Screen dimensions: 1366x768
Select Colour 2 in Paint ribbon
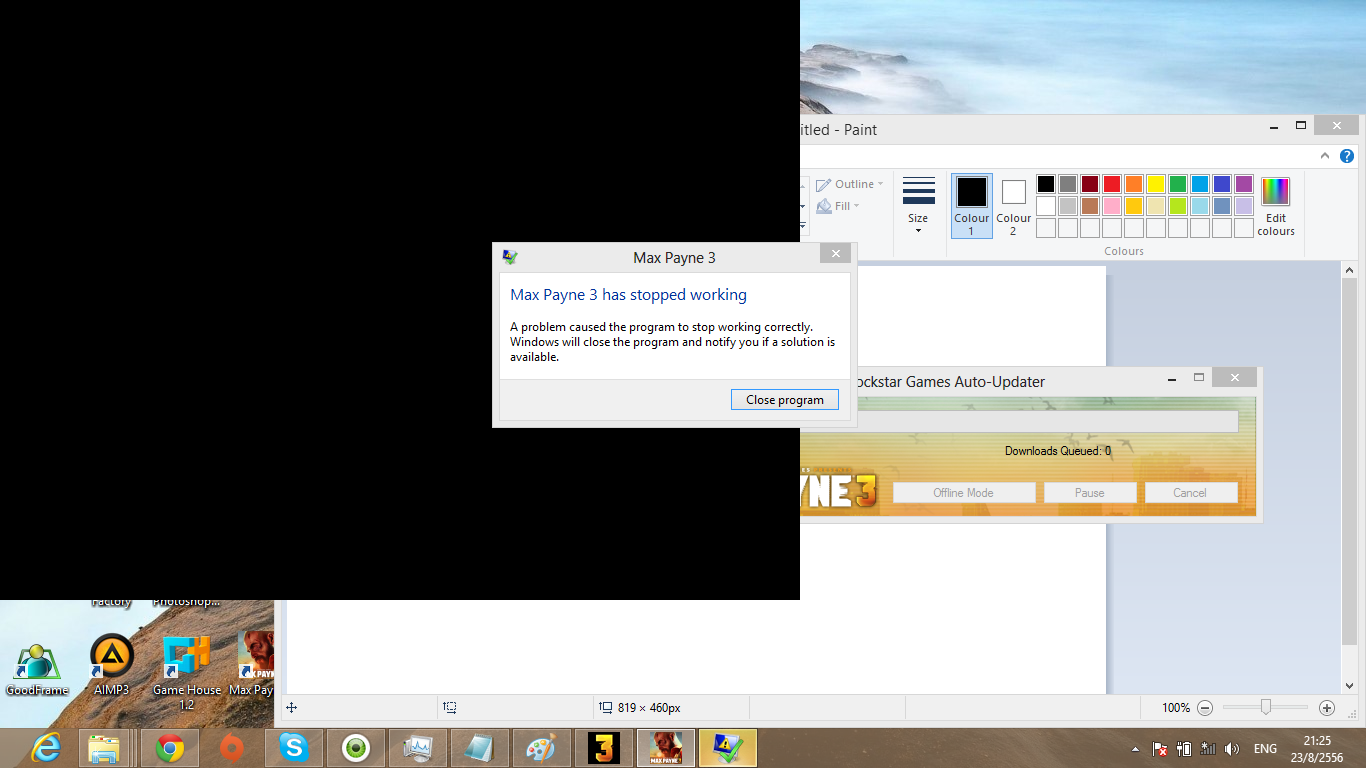click(1013, 206)
